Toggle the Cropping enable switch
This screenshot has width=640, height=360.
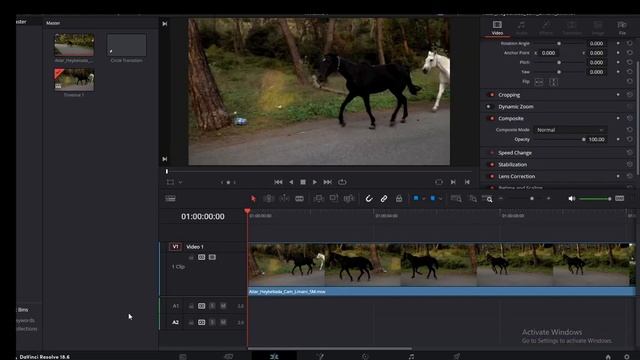(x=491, y=95)
